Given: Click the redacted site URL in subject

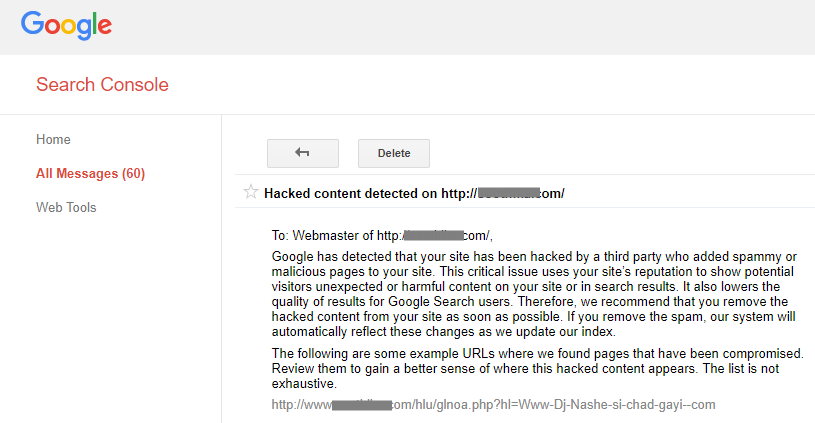Looking at the screenshot, I should click(x=508, y=193).
